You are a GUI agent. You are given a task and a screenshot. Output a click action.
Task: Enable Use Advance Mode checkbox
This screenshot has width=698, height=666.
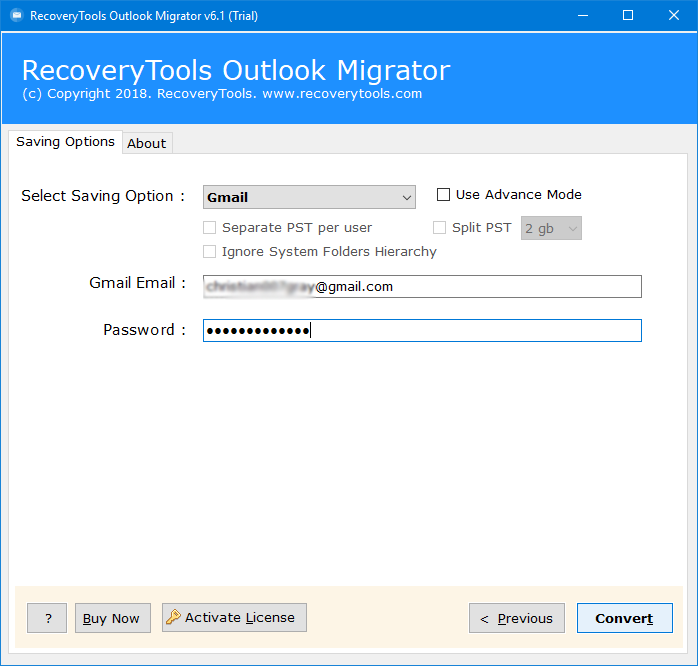[x=443, y=195]
